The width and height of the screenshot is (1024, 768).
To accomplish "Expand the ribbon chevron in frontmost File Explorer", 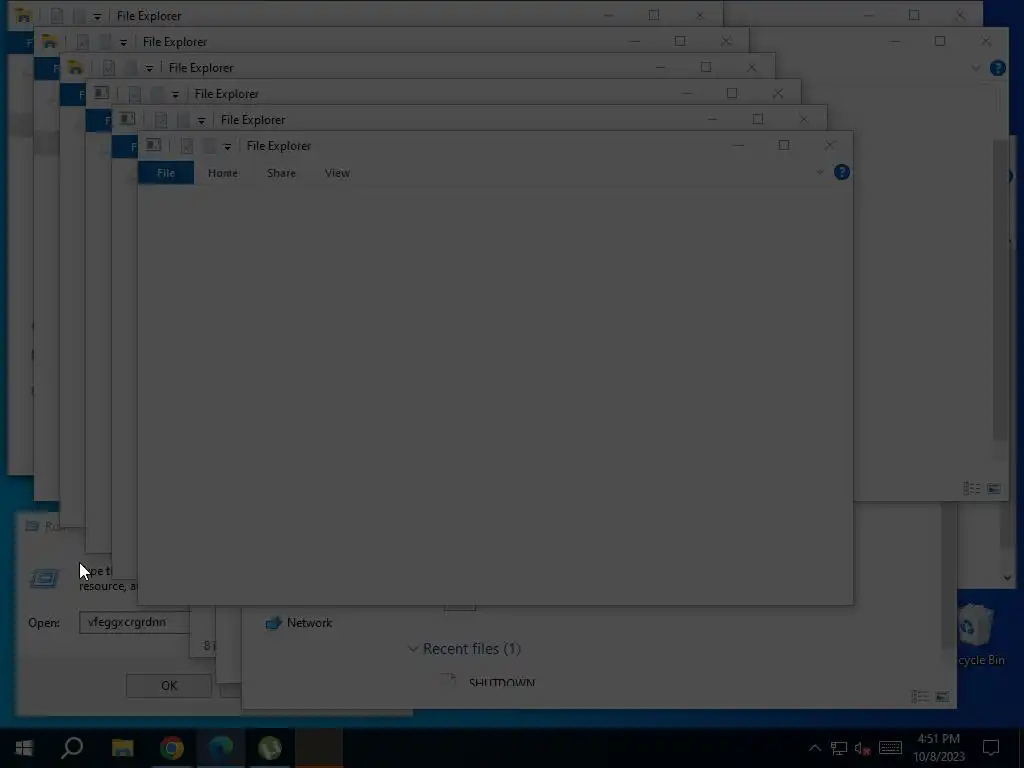I will [x=820, y=172].
